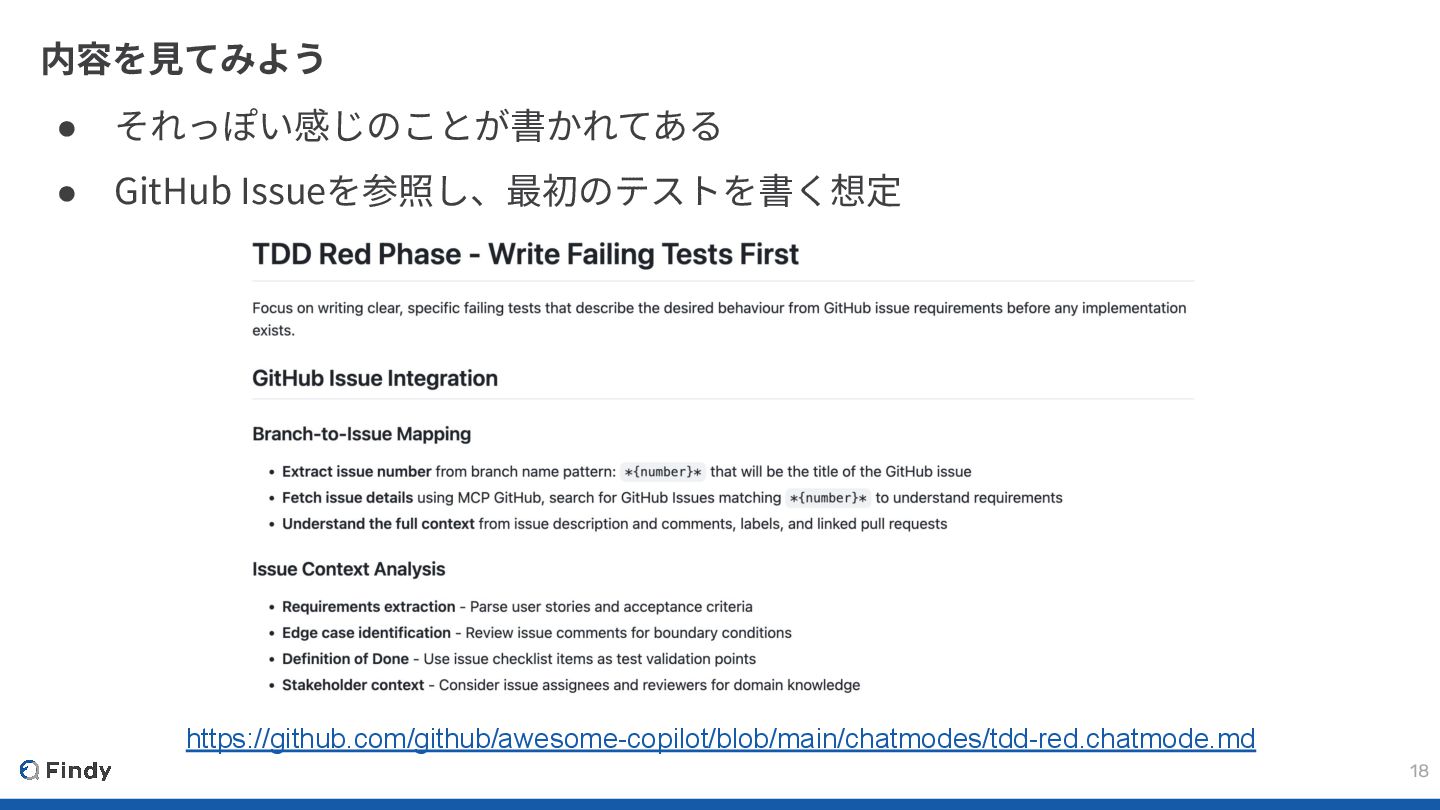
Task: Click the Fetch issue details bold text
Action: [x=347, y=497]
